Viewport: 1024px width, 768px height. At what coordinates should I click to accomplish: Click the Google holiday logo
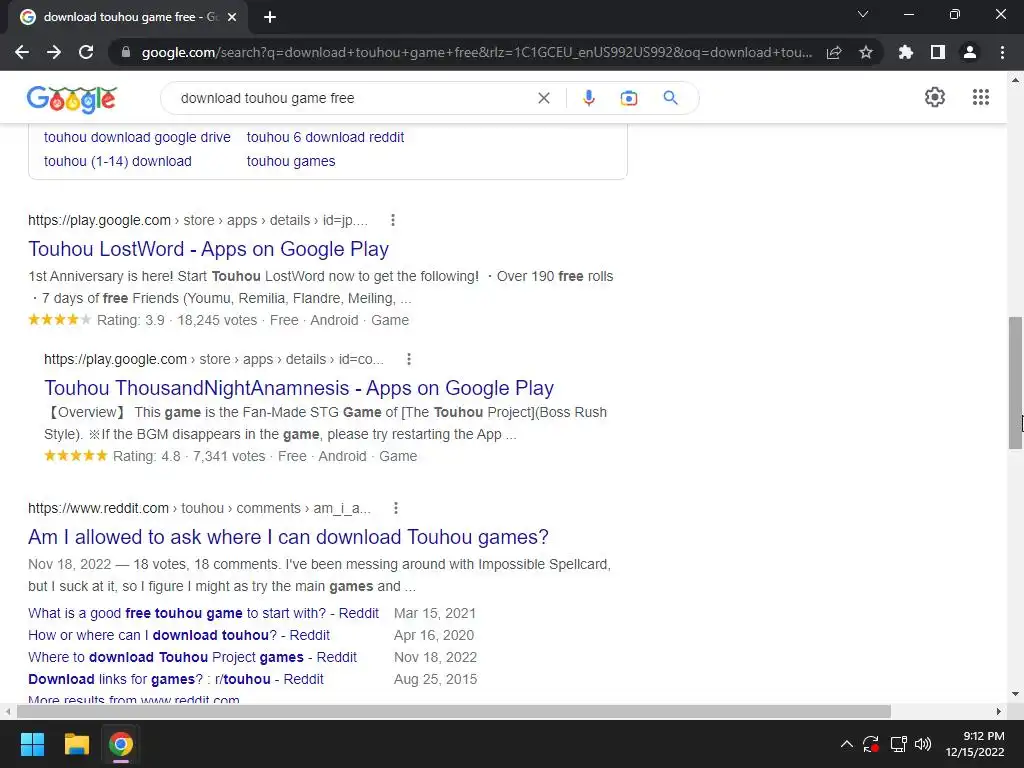point(72,99)
